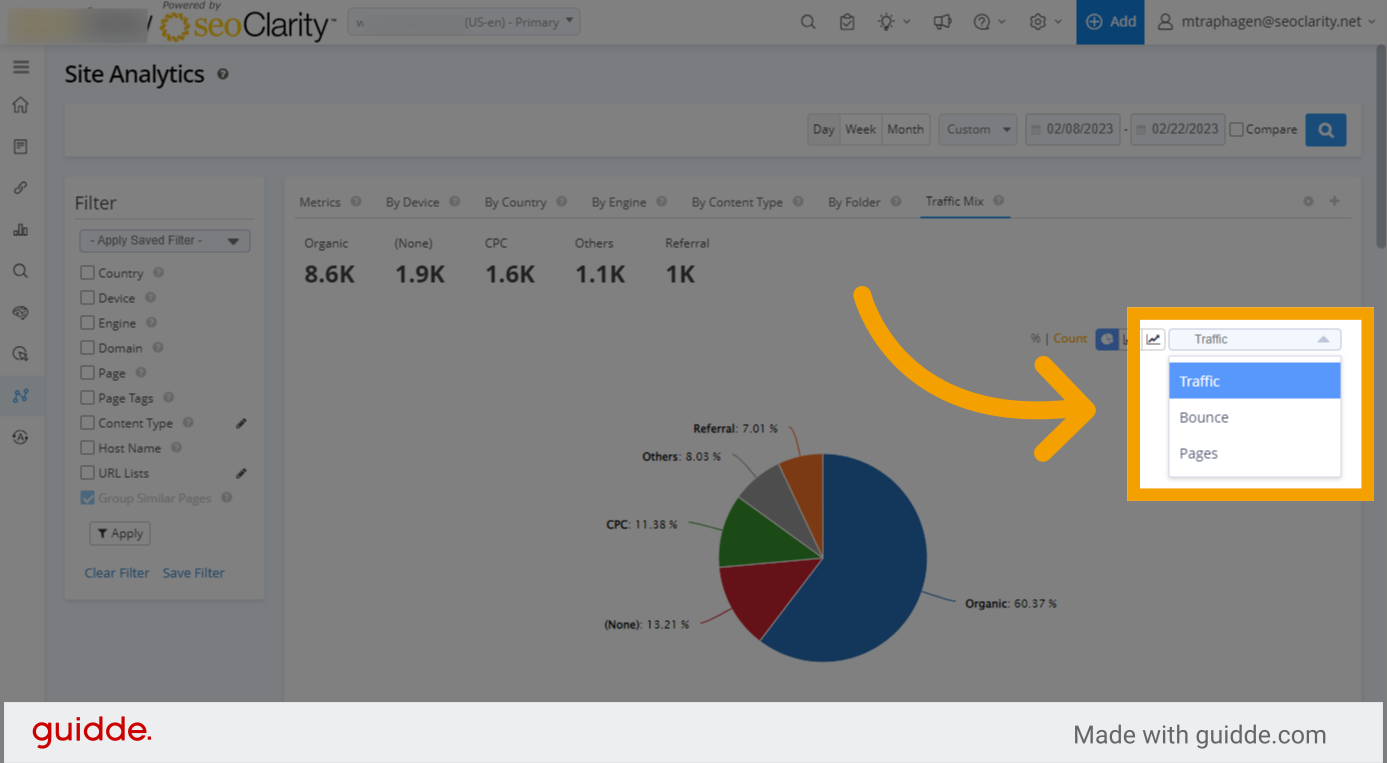This screenshot has height=763, width=1387.
Task: Open the search magnifier in the top bar
Action: (808, 21)
